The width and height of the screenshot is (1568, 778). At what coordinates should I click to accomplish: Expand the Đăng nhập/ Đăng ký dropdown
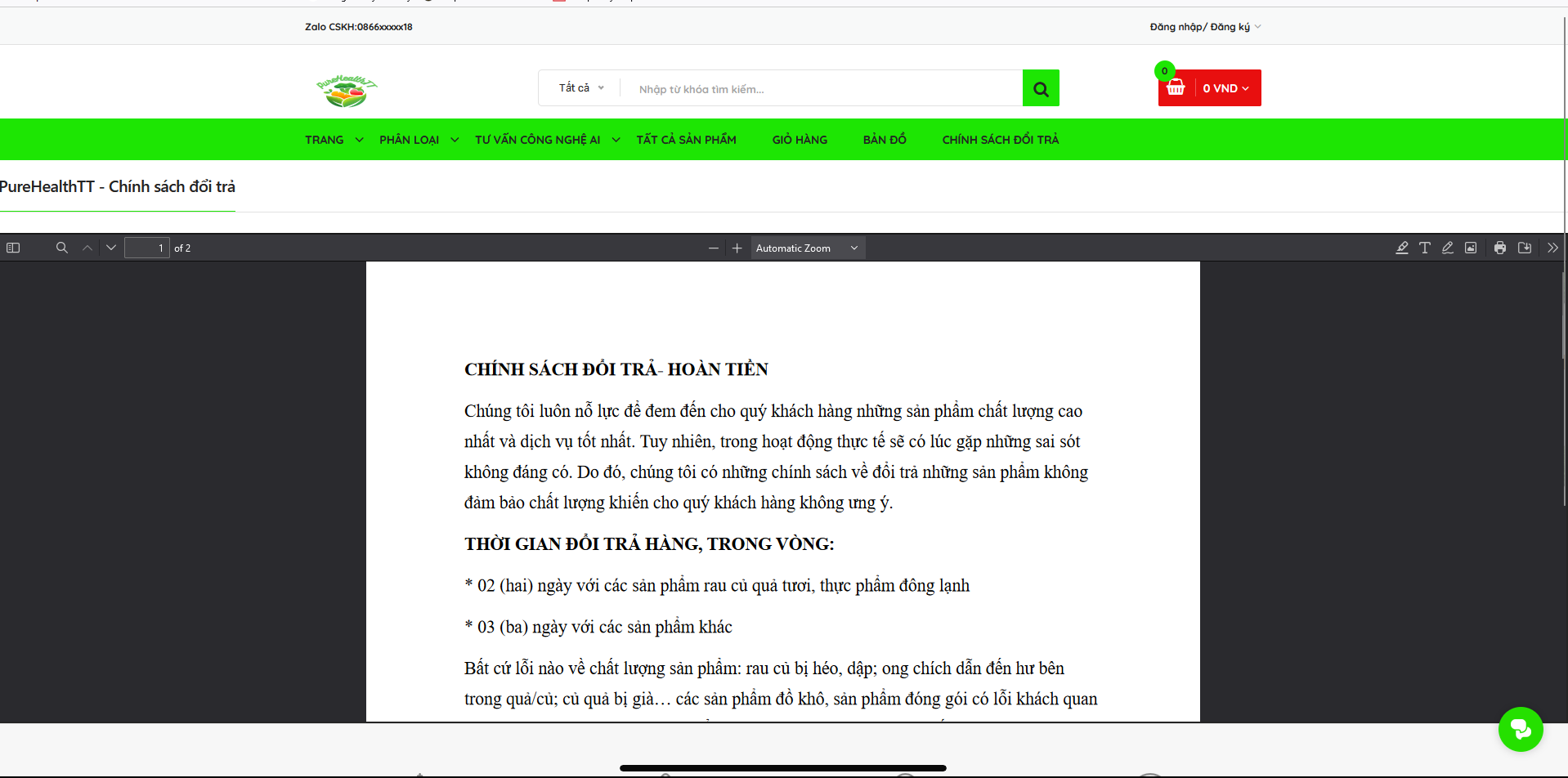[1205, 27]
